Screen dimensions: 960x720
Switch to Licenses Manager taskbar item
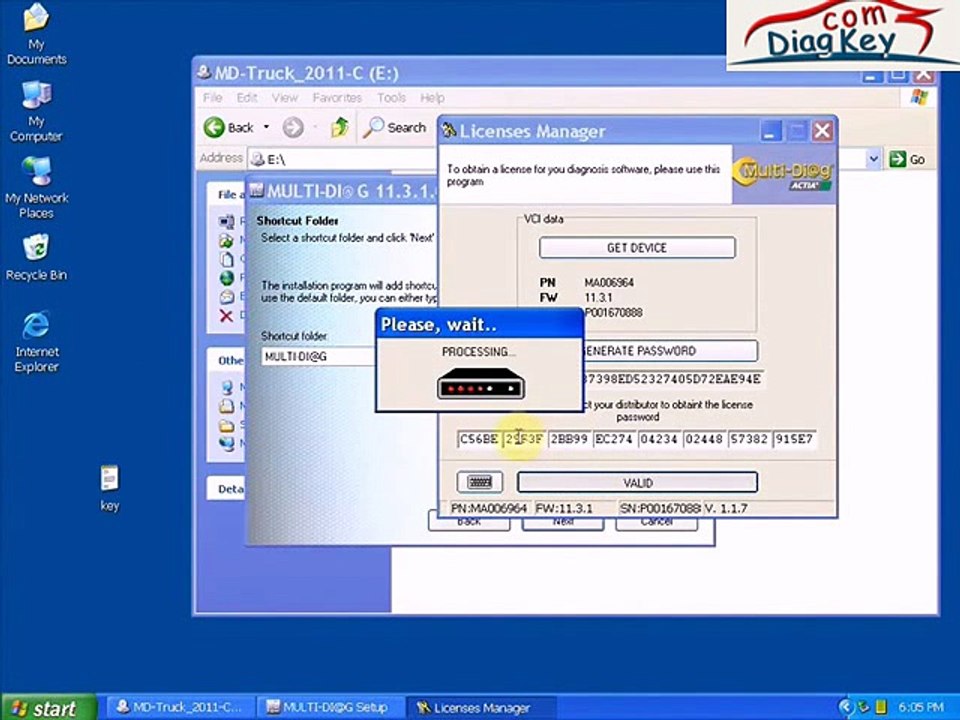(481, 708)
